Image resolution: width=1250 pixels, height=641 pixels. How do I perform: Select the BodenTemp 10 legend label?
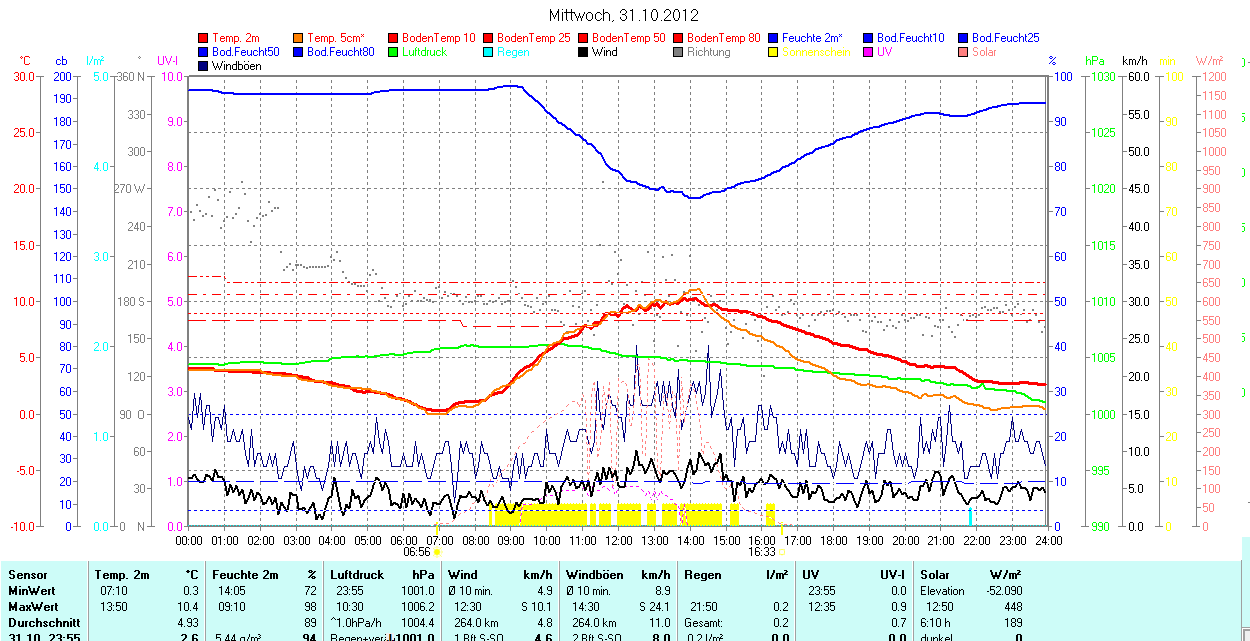pos(438,38)
